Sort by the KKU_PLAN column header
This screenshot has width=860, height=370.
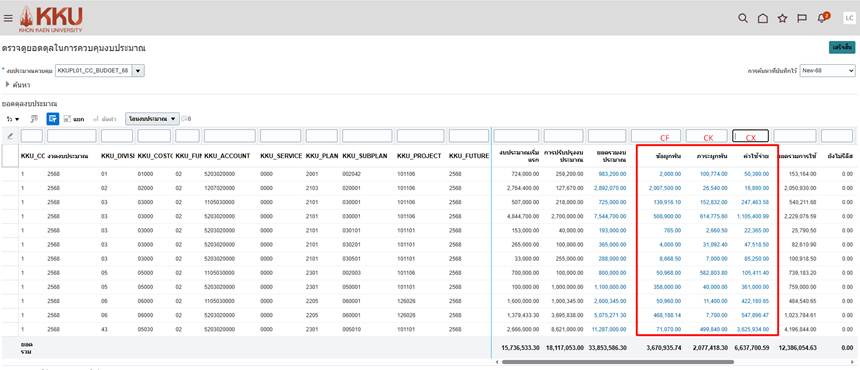pyautogui.click(x=322, y=156)
